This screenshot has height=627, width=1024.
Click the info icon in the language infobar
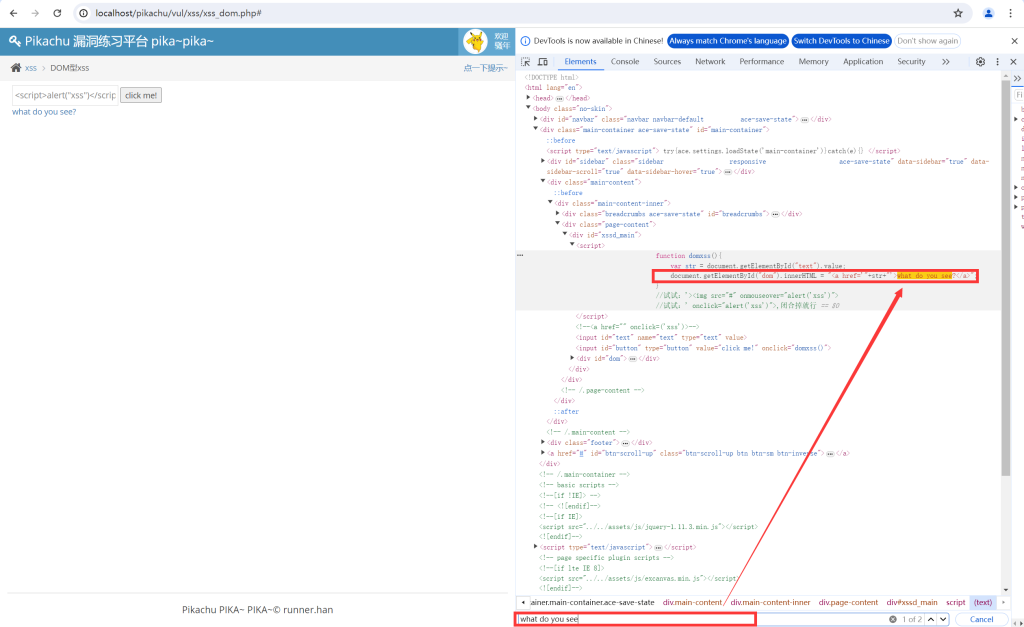pos(525,40)
